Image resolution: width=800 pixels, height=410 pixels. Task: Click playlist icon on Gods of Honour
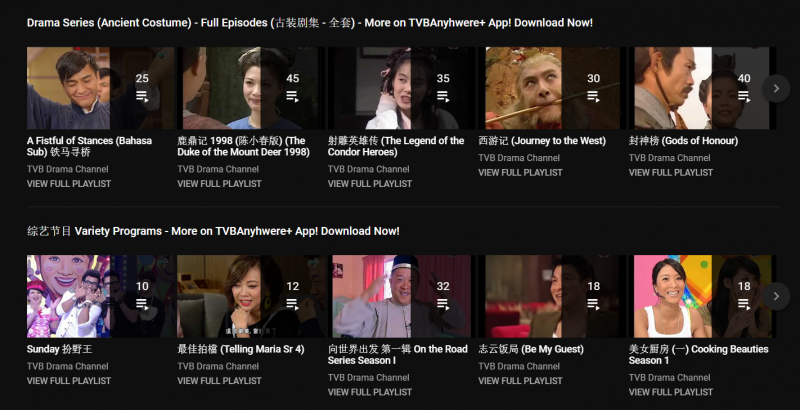tap(744, 96)
